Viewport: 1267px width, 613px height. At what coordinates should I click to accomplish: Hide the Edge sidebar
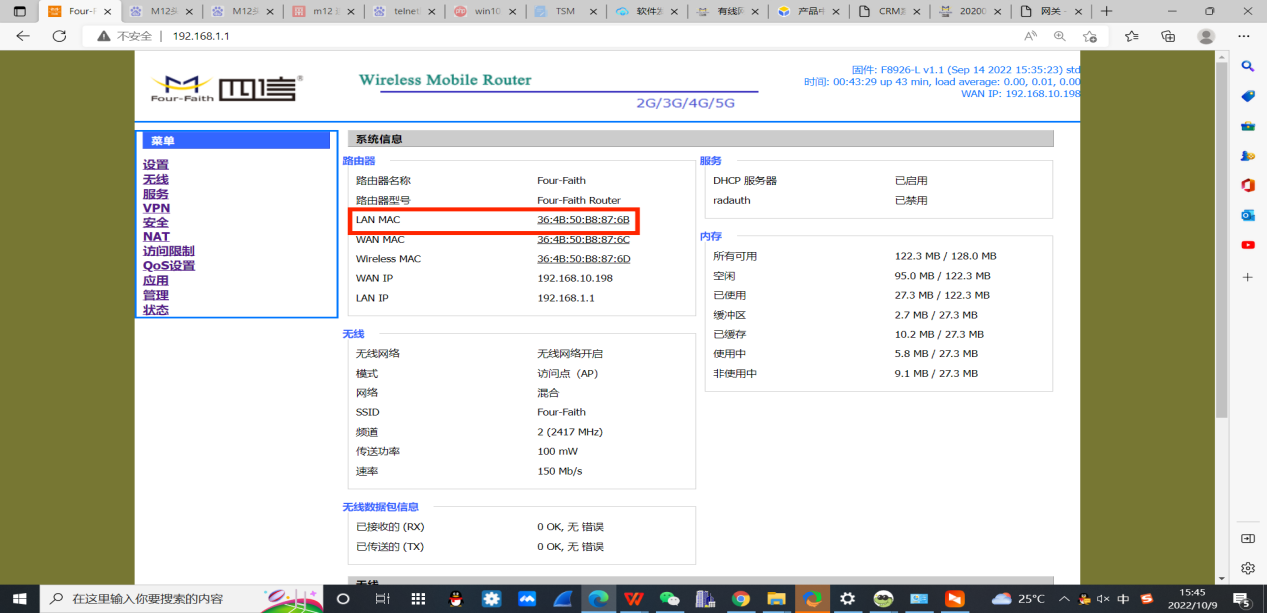coord(1248,538)
